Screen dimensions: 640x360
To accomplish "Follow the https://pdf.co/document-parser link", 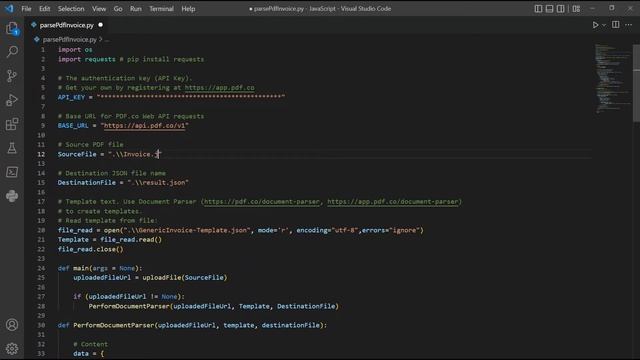I will tap(262, 202).
